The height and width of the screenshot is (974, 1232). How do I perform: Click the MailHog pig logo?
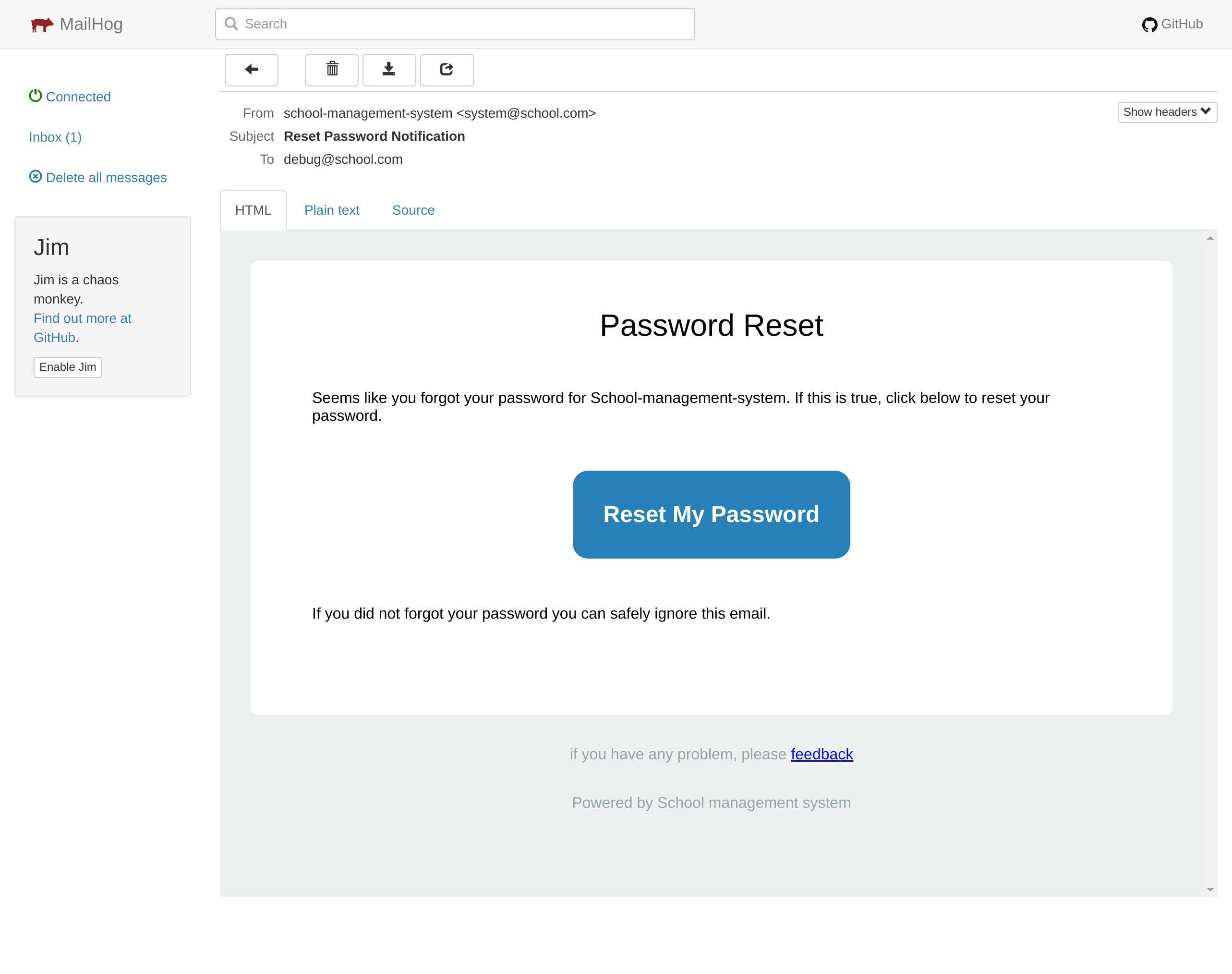click(x=42, y=24)
